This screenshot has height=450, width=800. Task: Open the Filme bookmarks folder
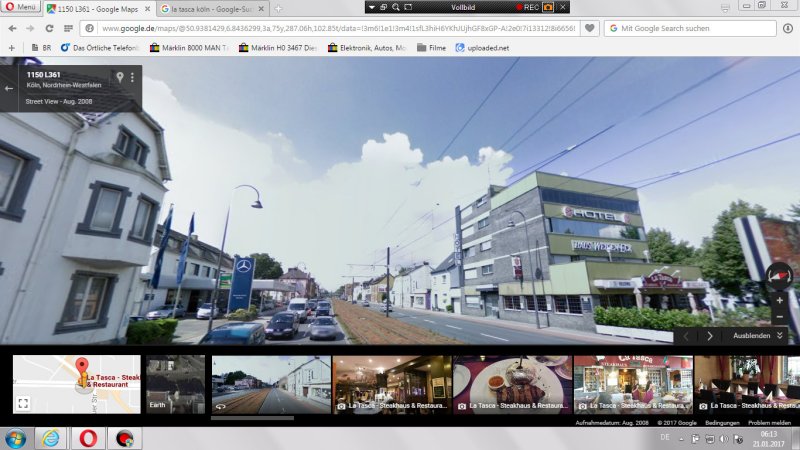point(431,47)
